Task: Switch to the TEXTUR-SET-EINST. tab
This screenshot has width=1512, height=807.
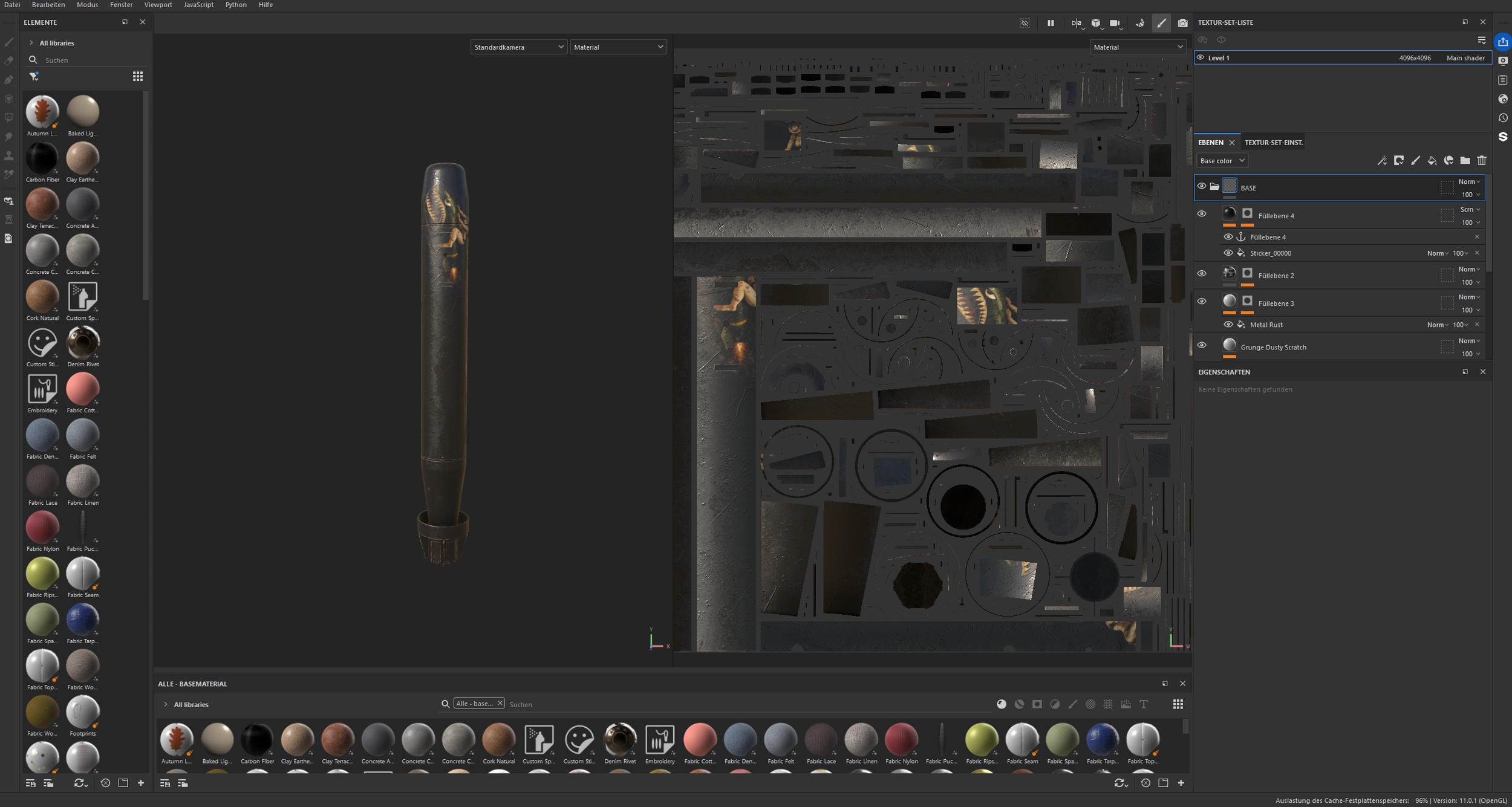Action: (1273, 143)
